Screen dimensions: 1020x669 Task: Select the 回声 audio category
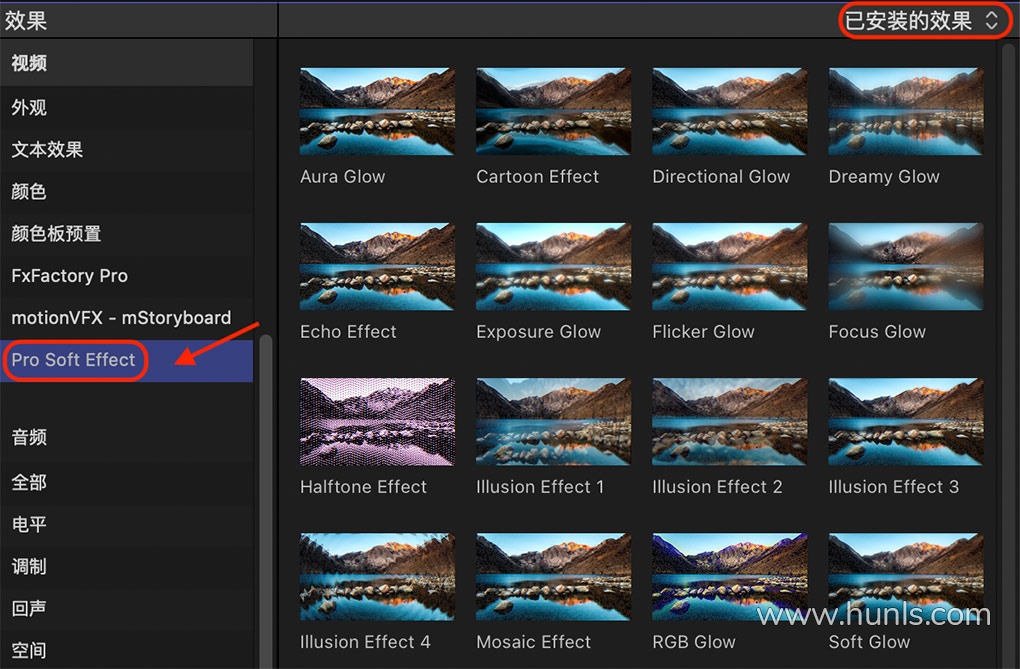126,608
